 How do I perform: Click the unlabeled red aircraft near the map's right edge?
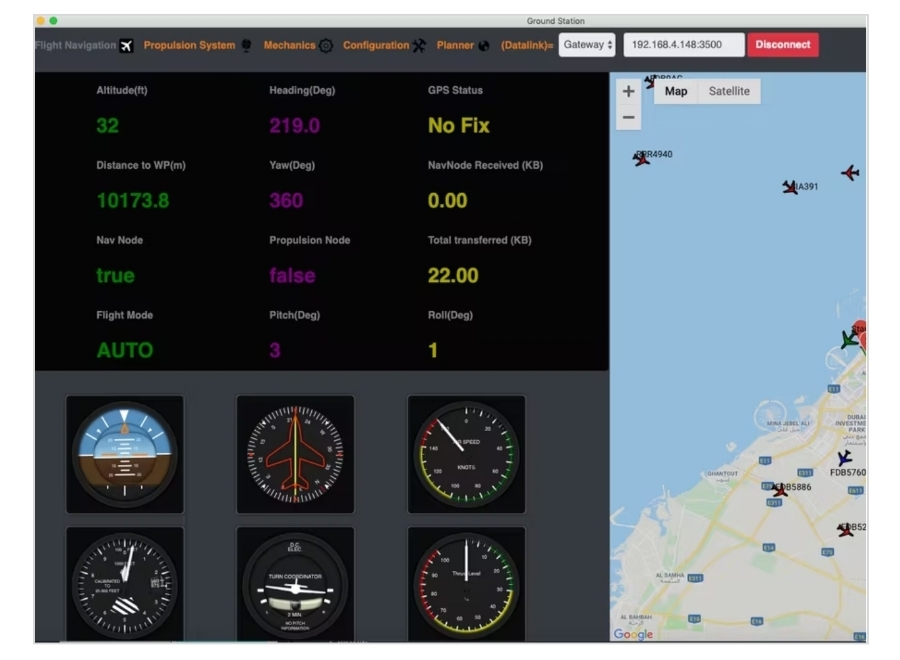click(851, 173)
